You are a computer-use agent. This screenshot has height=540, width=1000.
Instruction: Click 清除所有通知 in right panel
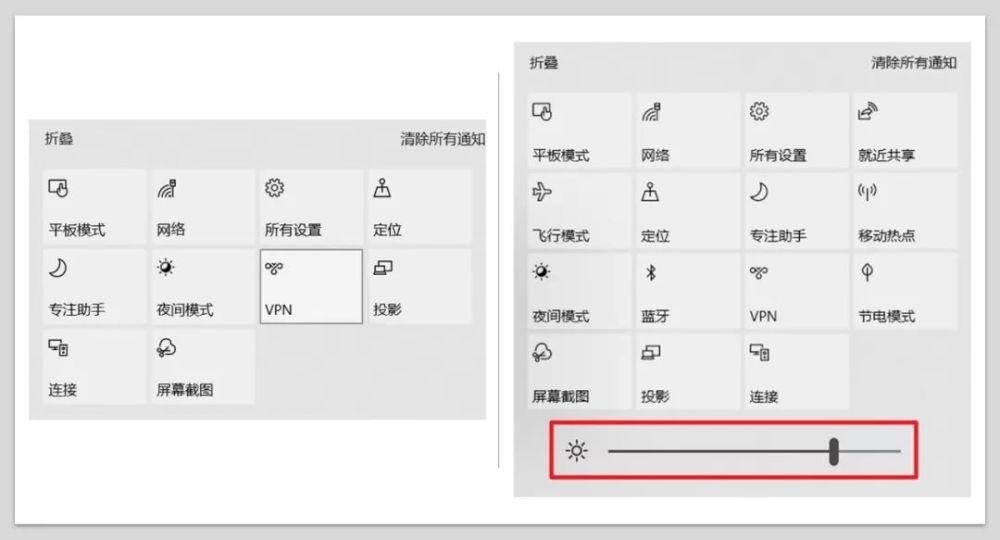(x=914, y=62)
